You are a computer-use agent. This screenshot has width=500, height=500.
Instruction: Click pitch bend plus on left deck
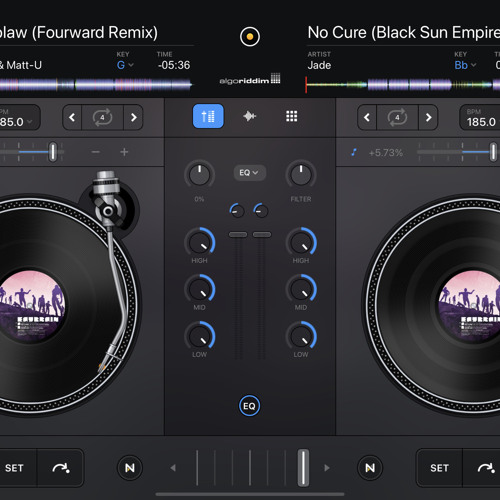click(x=124, y=152)
